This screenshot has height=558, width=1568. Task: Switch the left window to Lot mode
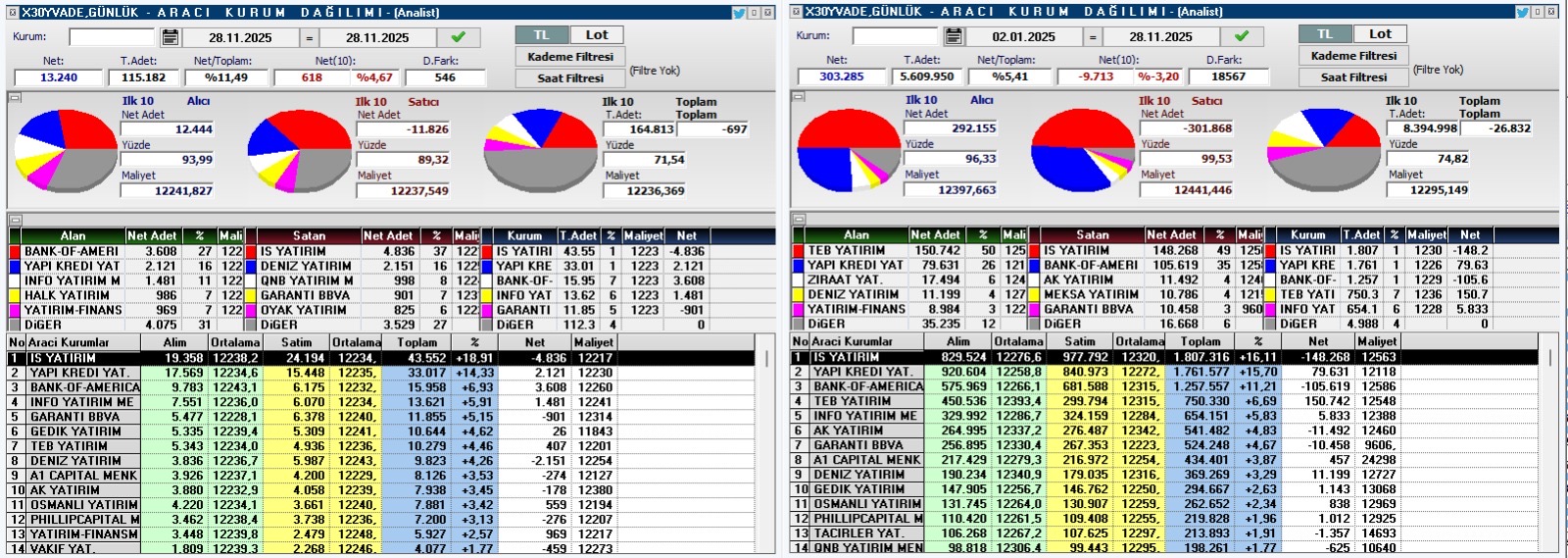[596, 35]
